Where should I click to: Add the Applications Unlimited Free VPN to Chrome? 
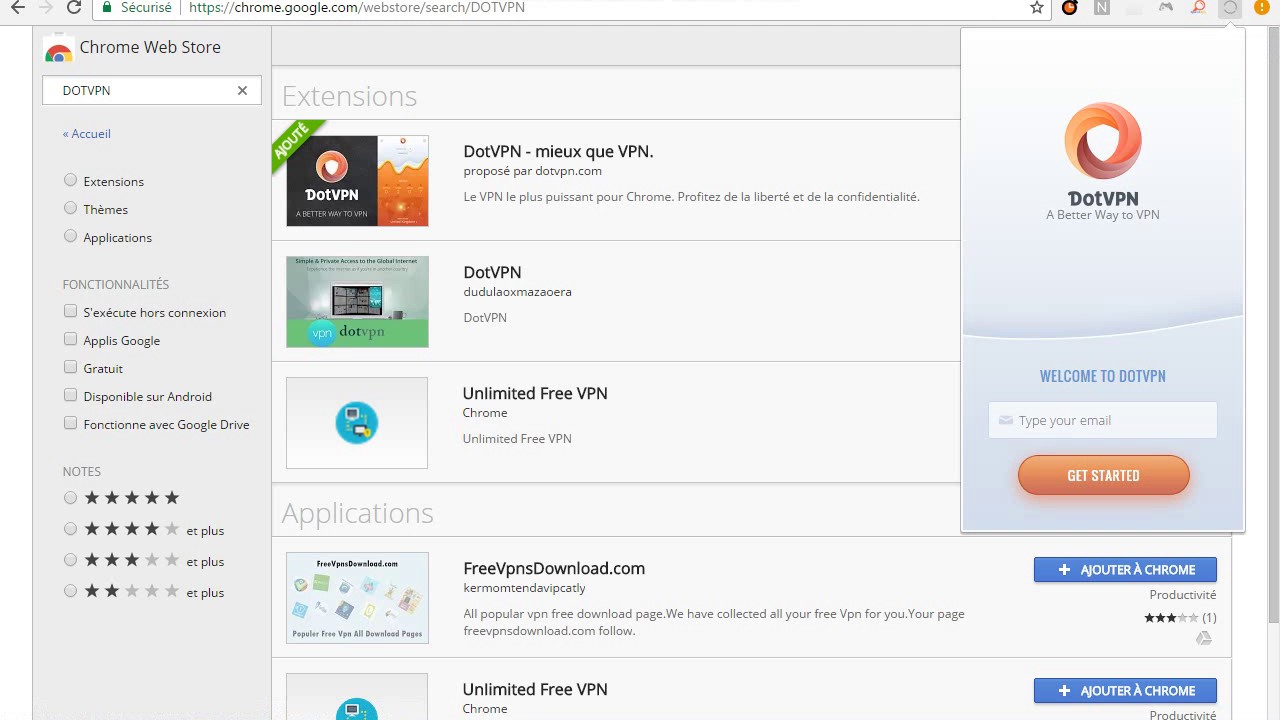coord(1125,691)
